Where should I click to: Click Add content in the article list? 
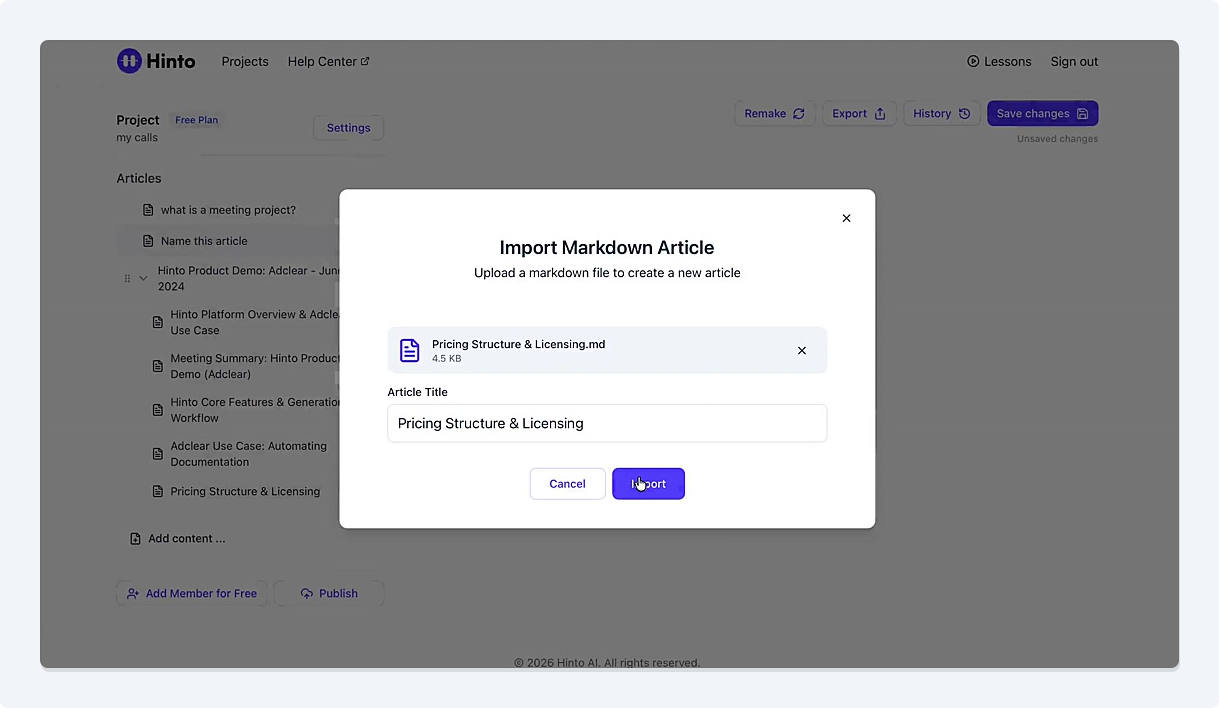[186, 538]
